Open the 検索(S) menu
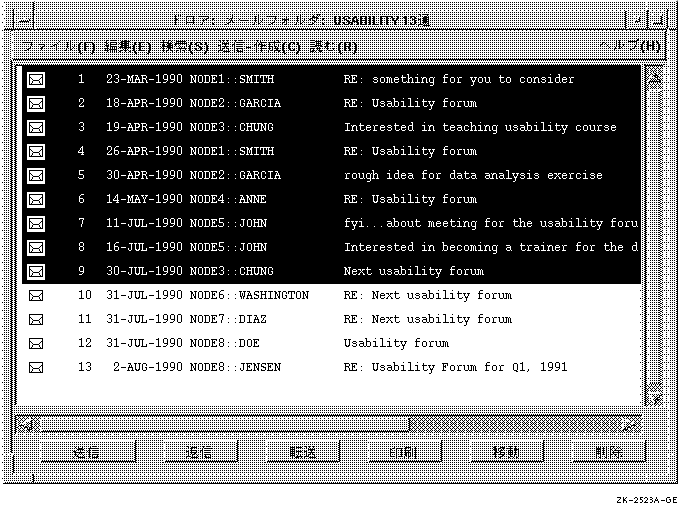The image size is (682, 508). (x=185, y=47)
